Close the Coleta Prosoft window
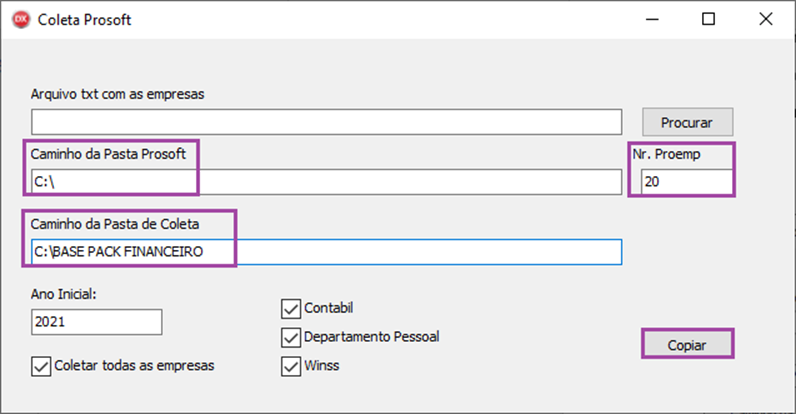 point(765,19)
